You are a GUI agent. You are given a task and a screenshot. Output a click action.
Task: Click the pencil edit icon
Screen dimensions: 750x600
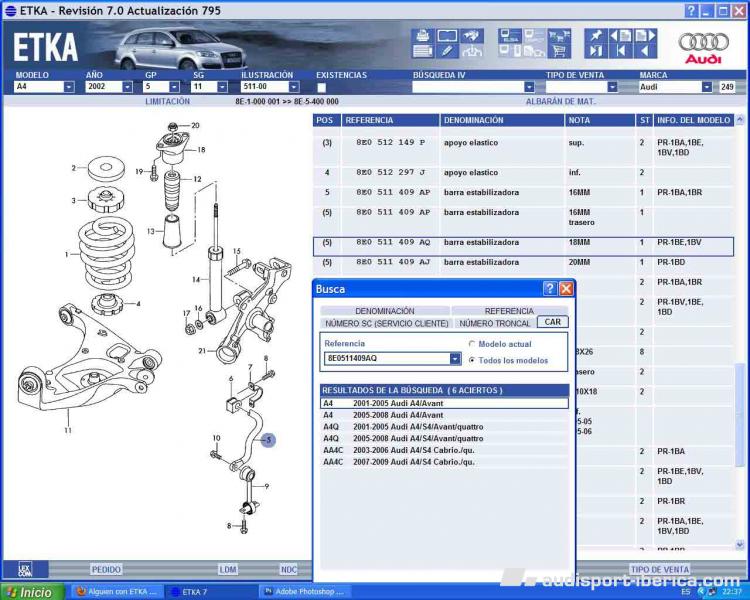448,51
